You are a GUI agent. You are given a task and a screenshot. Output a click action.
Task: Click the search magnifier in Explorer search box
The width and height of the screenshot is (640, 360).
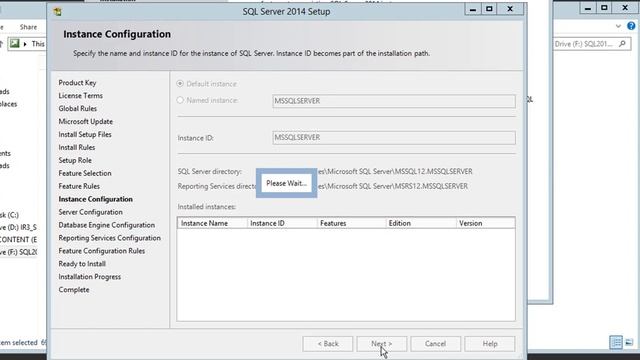(x=622, y=44)
